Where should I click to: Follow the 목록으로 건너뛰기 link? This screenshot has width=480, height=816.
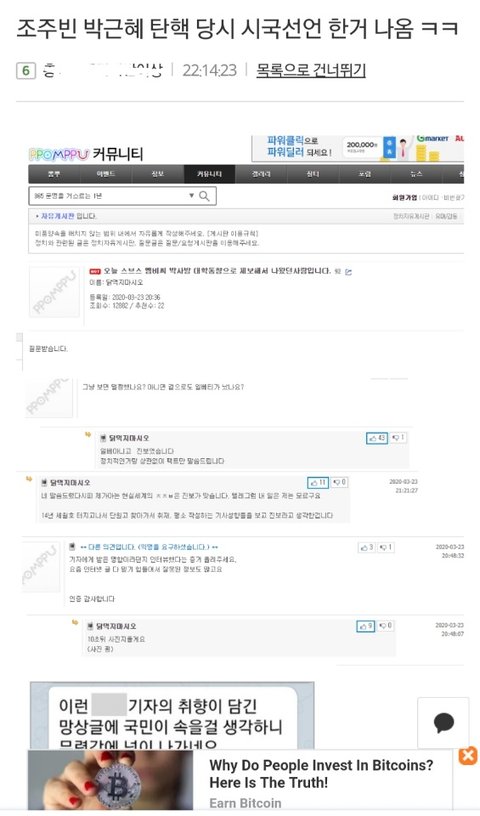(x=311, y=70)
